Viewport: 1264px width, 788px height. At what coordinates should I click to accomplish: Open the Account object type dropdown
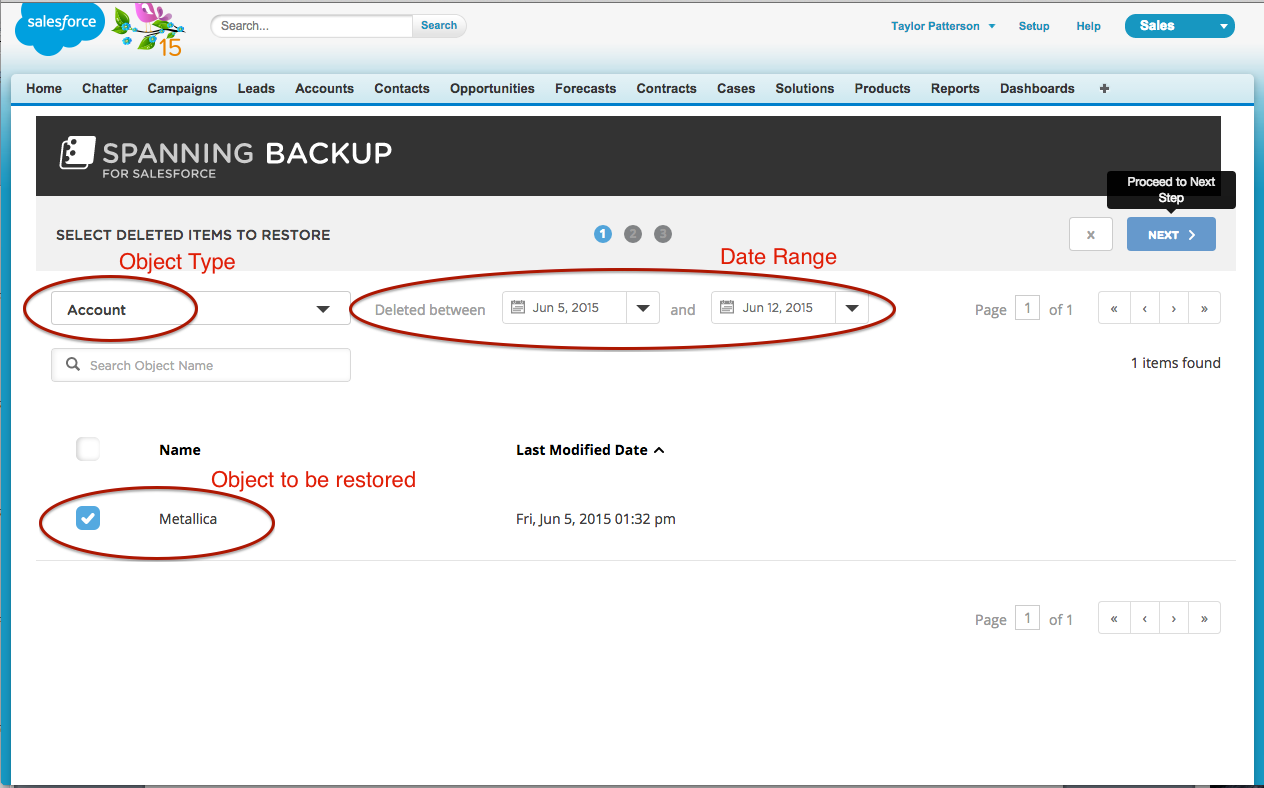(x=201, y=308)
